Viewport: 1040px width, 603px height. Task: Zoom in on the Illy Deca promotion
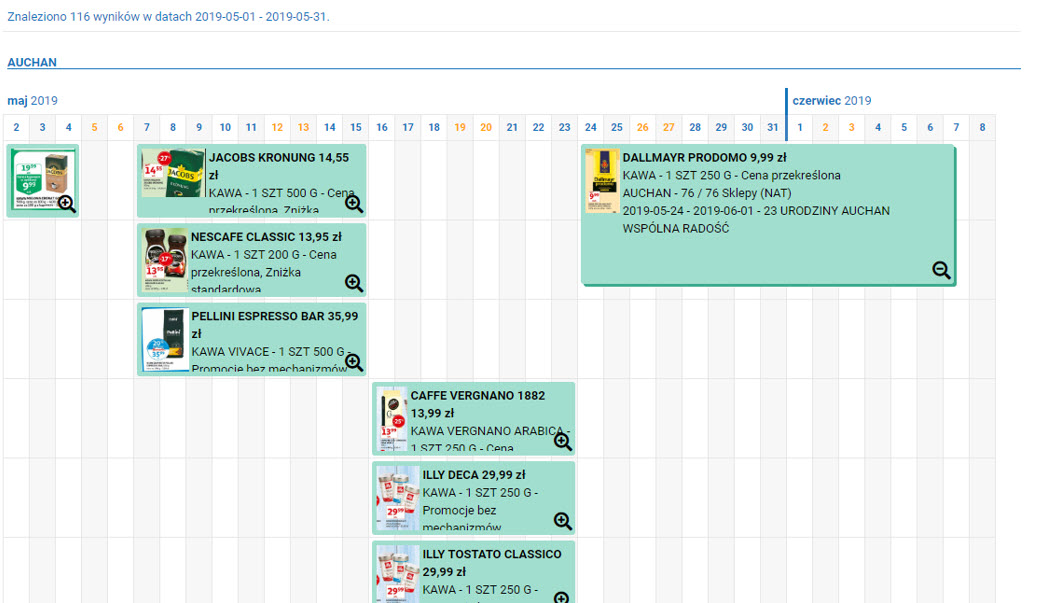[562, 521]
